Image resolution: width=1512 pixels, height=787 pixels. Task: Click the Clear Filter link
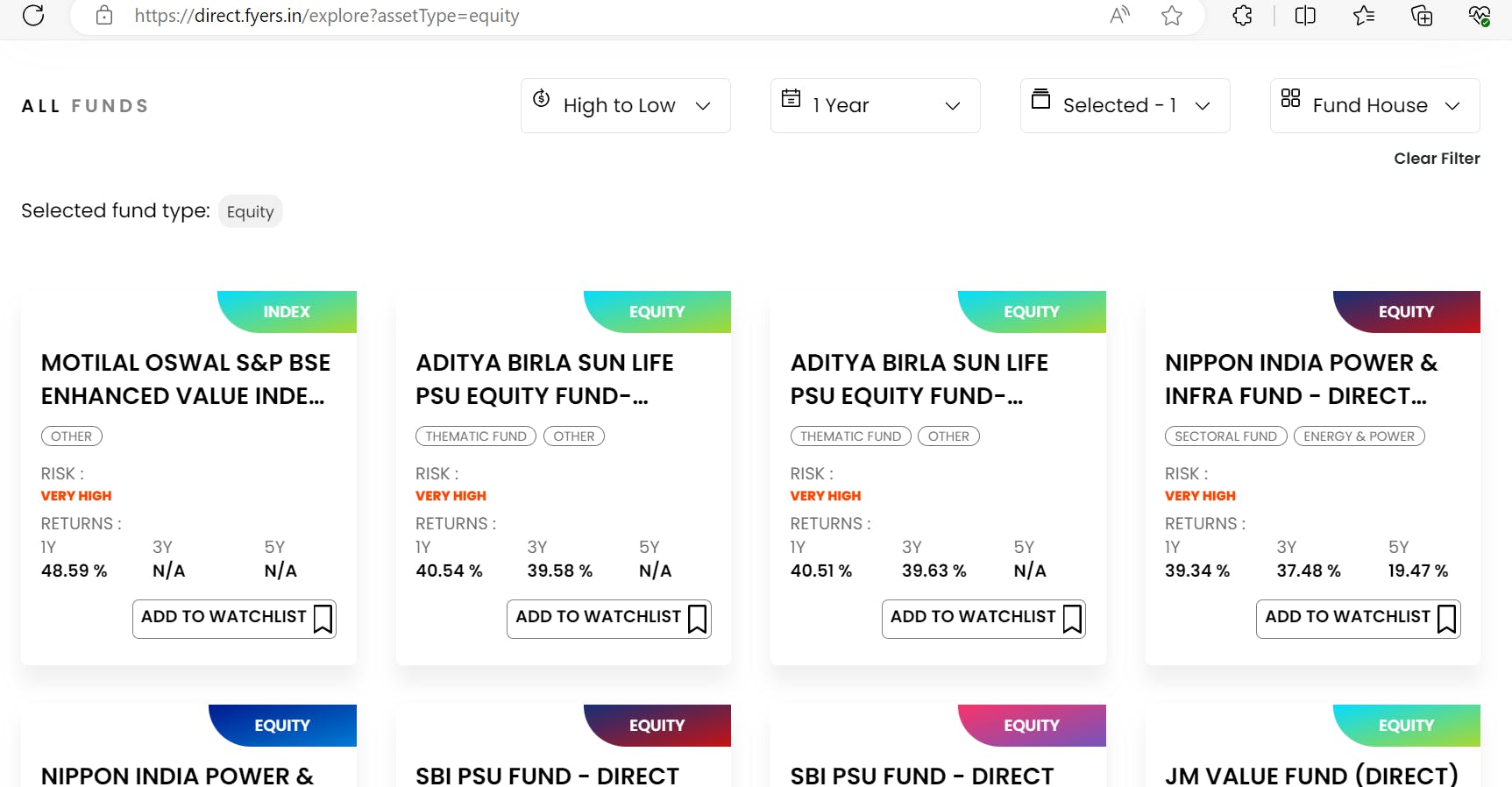(x=1437, y=159)
